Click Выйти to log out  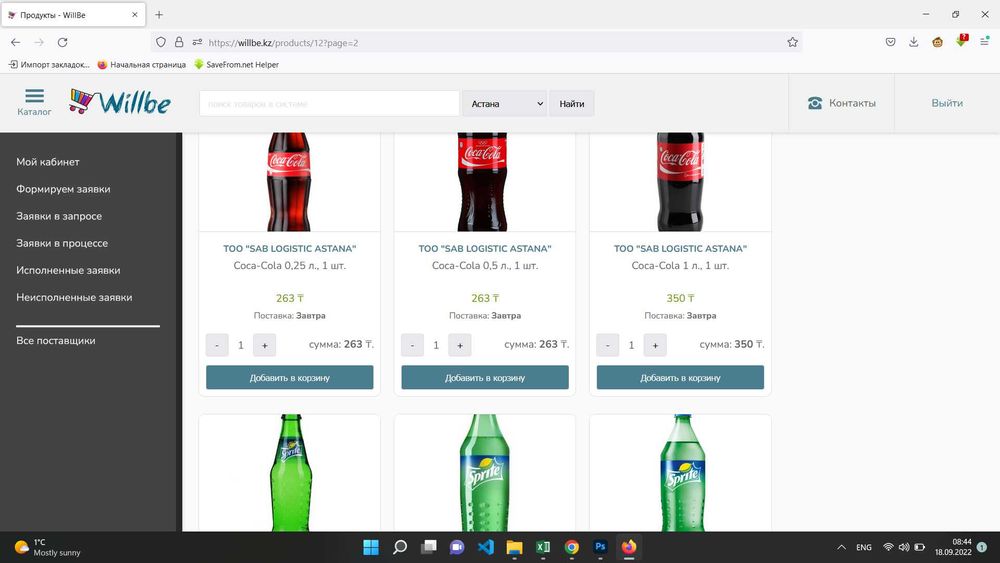[947, 103]
